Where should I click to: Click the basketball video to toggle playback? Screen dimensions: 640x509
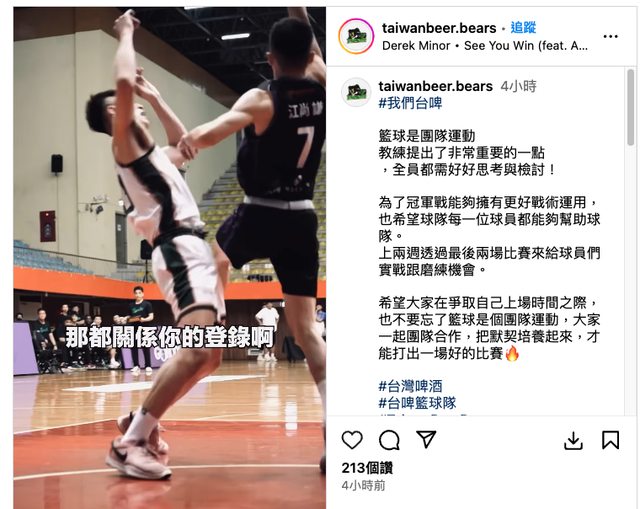pos(169,257)
